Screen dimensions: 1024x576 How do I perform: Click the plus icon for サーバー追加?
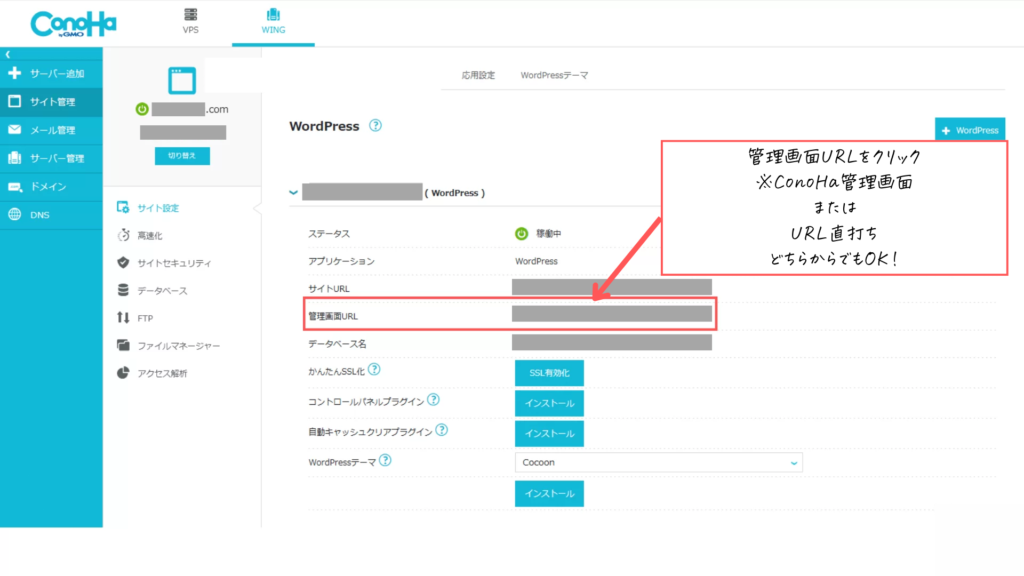click(x=14, y=73)
